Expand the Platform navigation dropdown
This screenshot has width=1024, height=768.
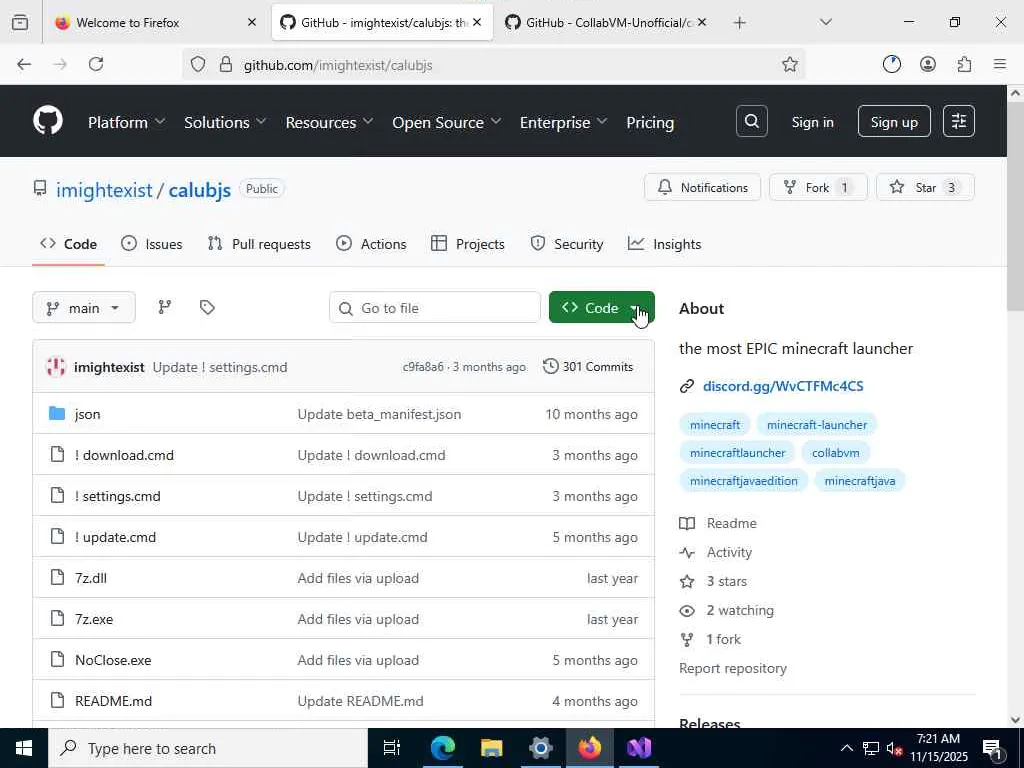point(127,122)
